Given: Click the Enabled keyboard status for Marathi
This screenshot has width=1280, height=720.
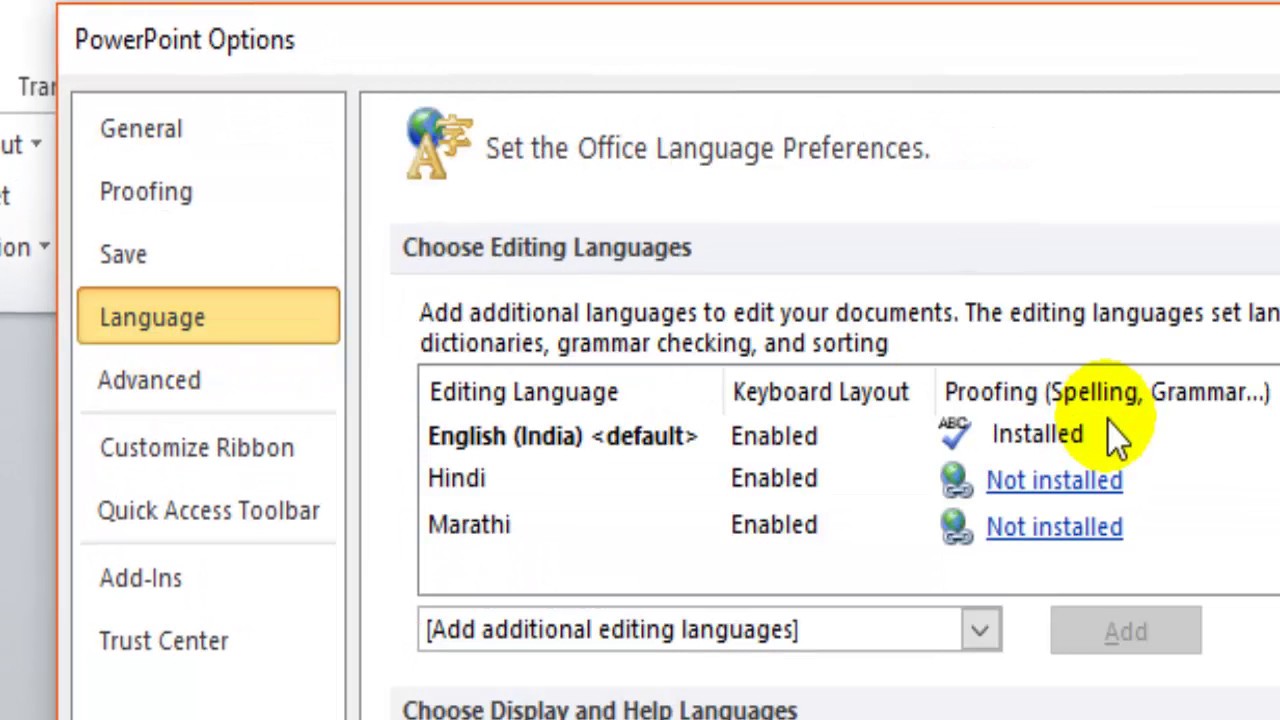Looking at the screenshot, I should (x=774, y=525).
